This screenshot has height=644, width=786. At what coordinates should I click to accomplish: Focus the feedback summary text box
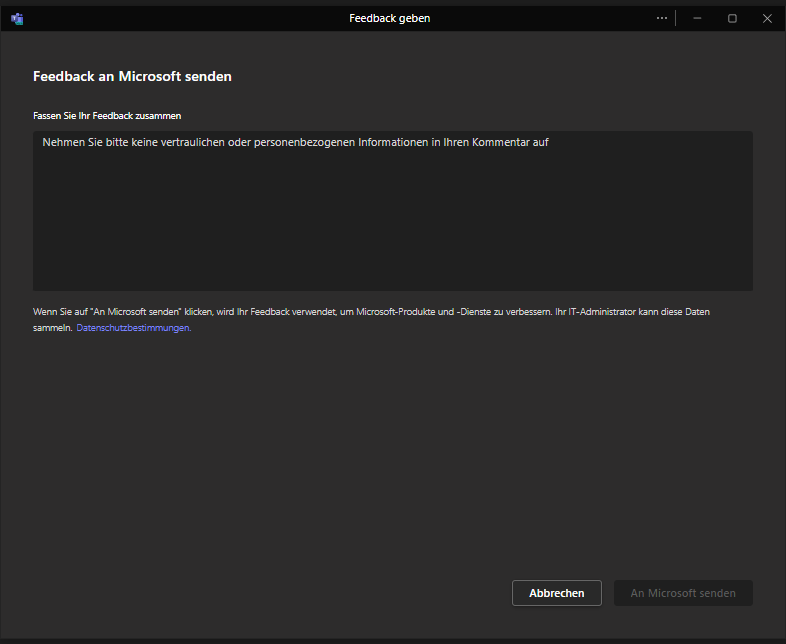click(x=392, y=211)
